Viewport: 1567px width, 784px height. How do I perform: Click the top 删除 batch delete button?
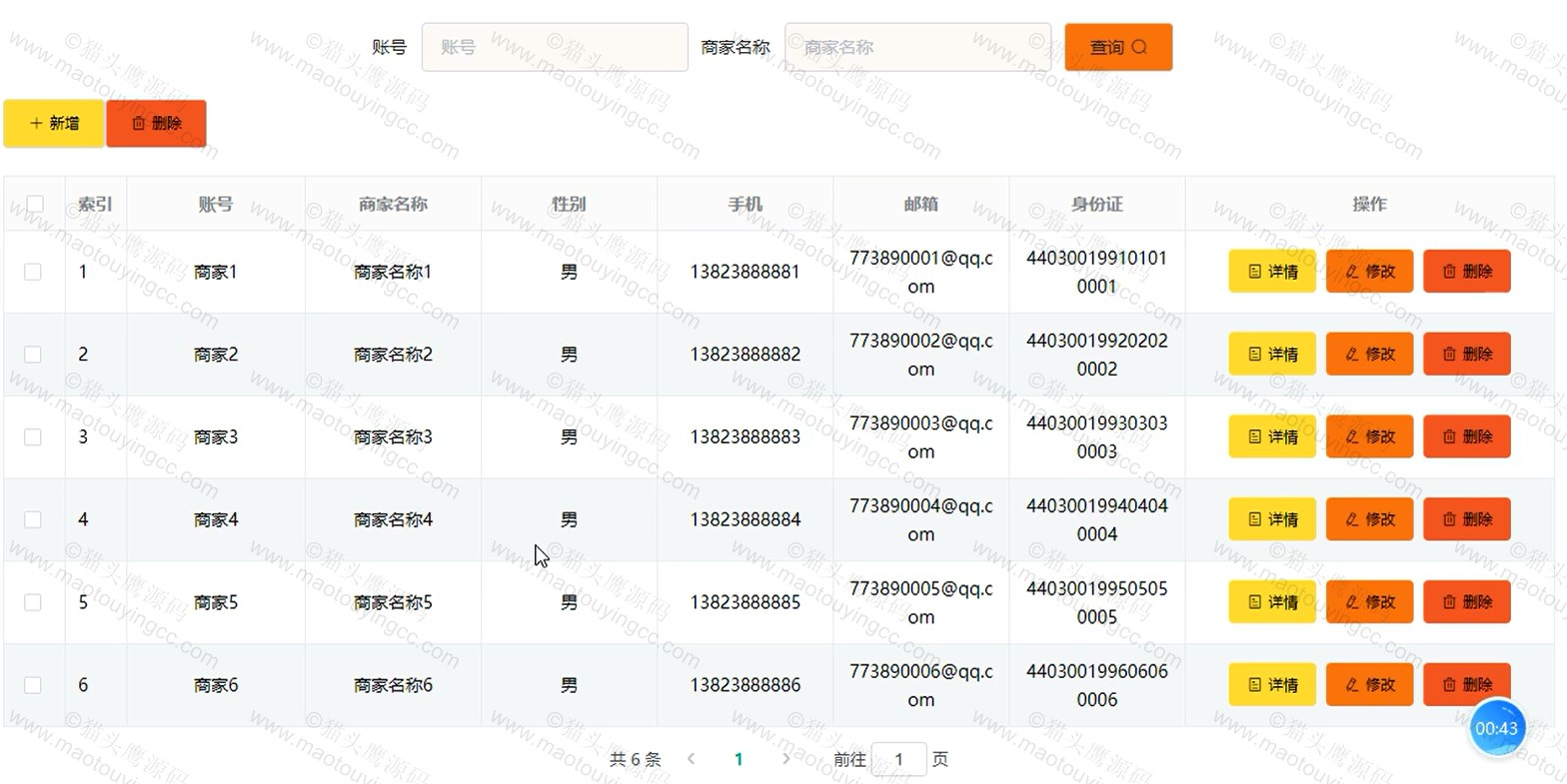[x=156, y=124]
